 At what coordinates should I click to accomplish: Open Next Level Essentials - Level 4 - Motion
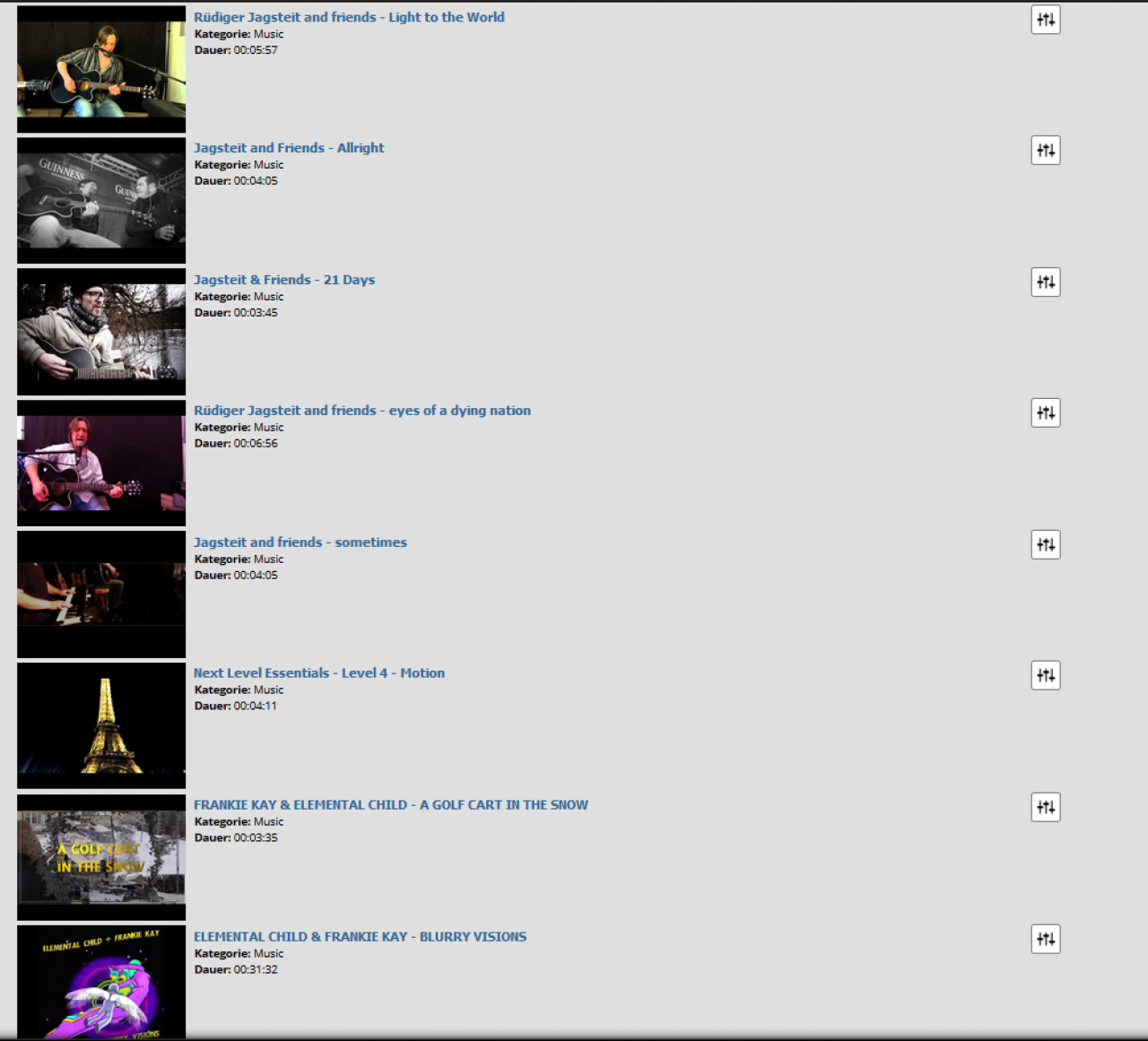point(319,673)
